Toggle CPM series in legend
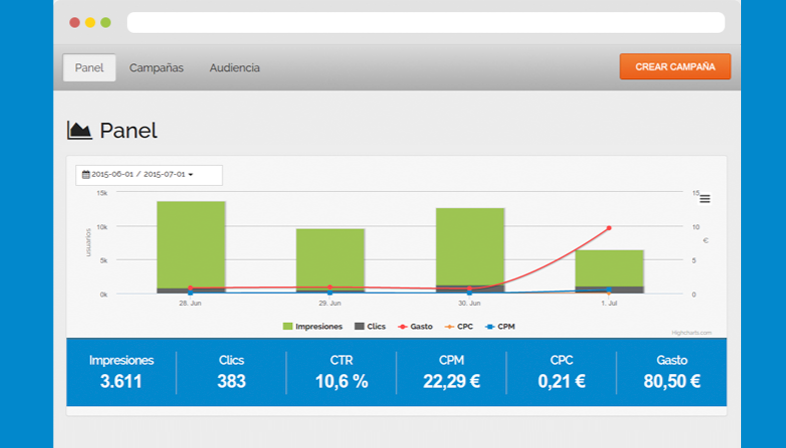 click(x=500, y=326)
